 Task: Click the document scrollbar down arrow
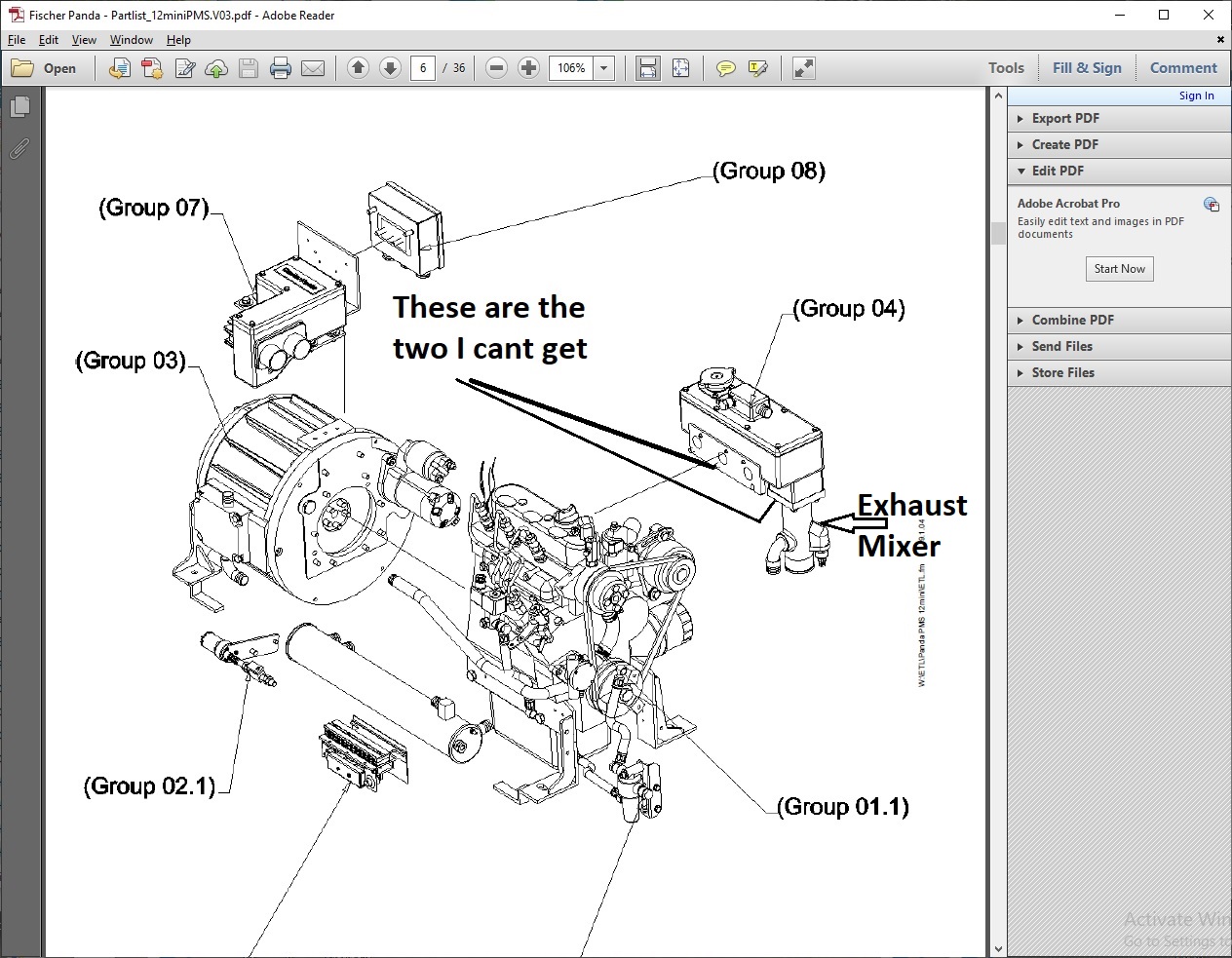pos(998,949)
